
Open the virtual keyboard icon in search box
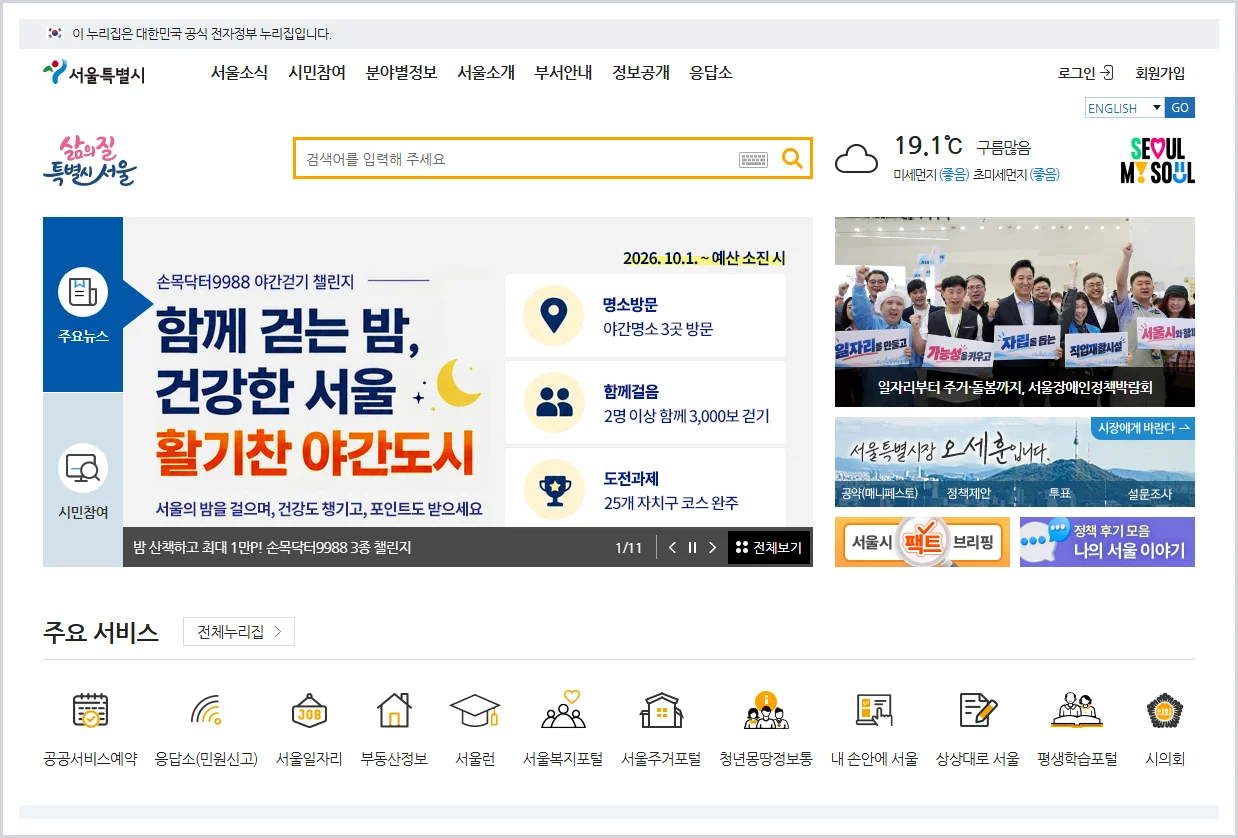pyautogui.click(x=753, y=159)
